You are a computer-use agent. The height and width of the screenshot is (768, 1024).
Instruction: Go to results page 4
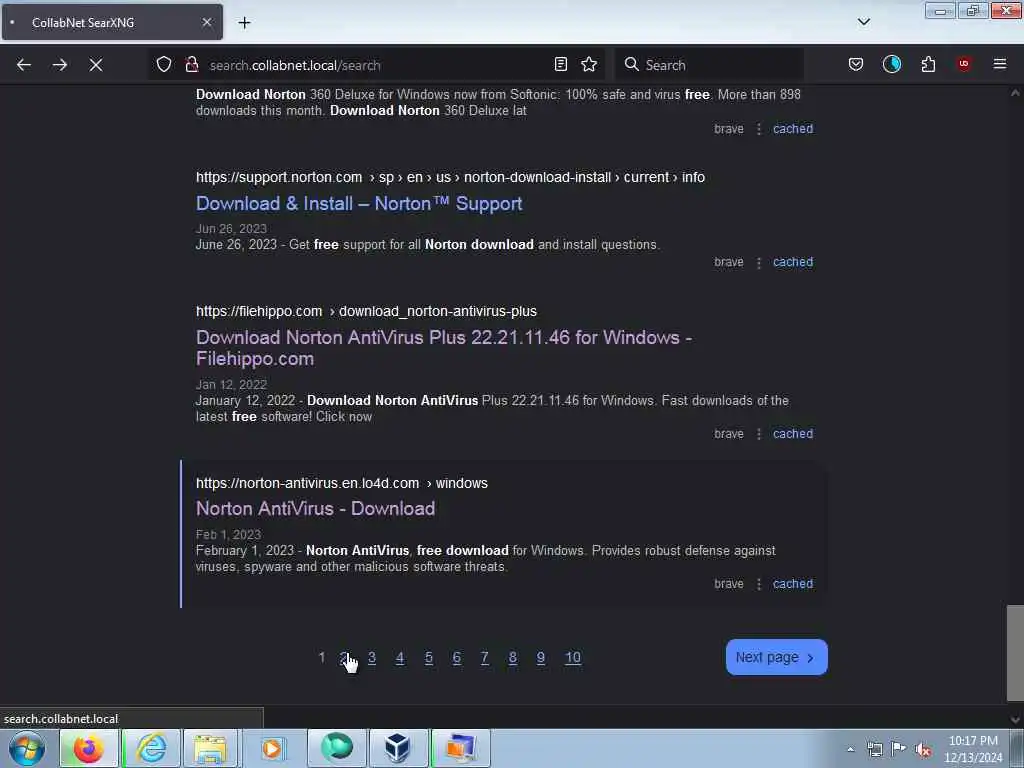[x=400, y=658]
